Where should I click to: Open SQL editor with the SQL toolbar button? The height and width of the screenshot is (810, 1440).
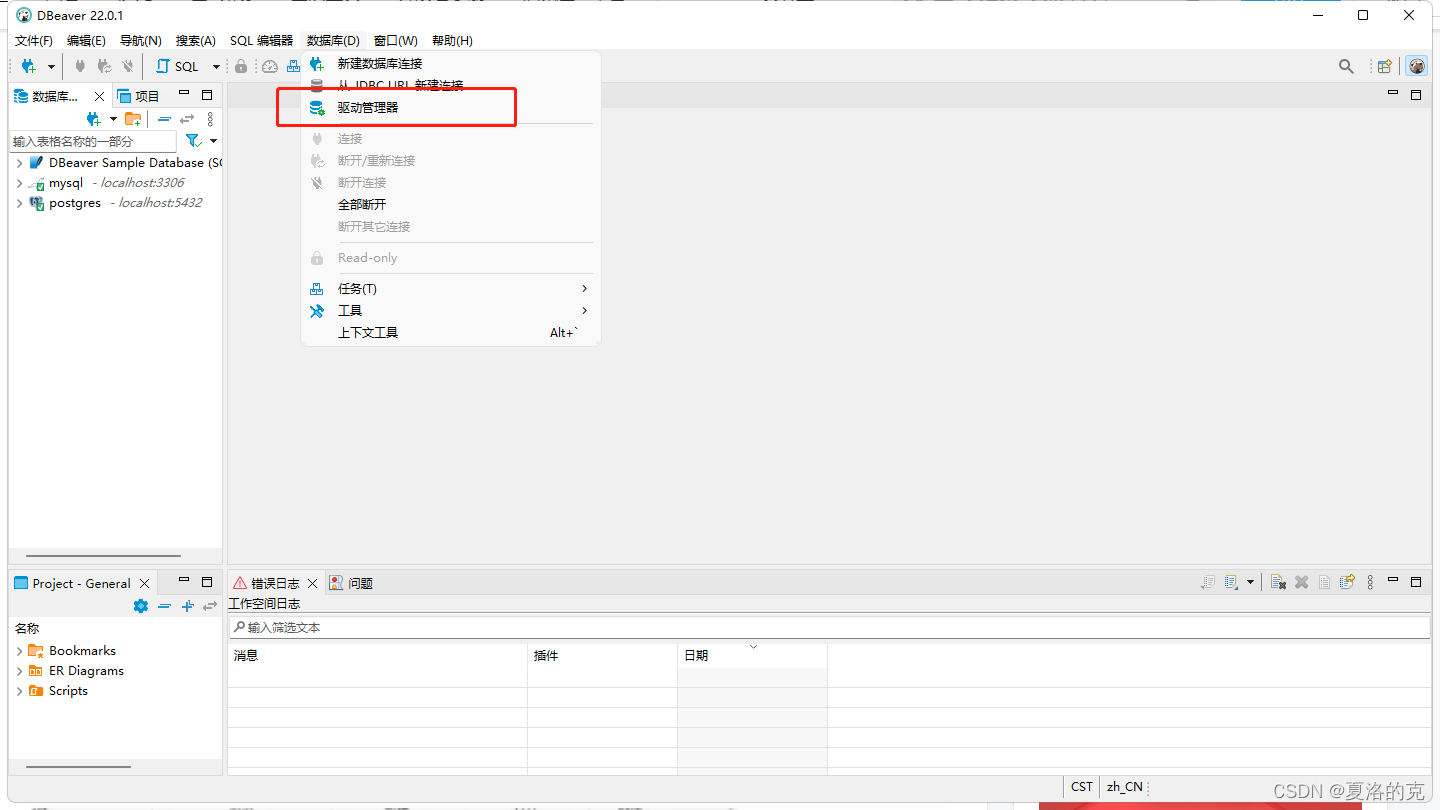(178, 67)
